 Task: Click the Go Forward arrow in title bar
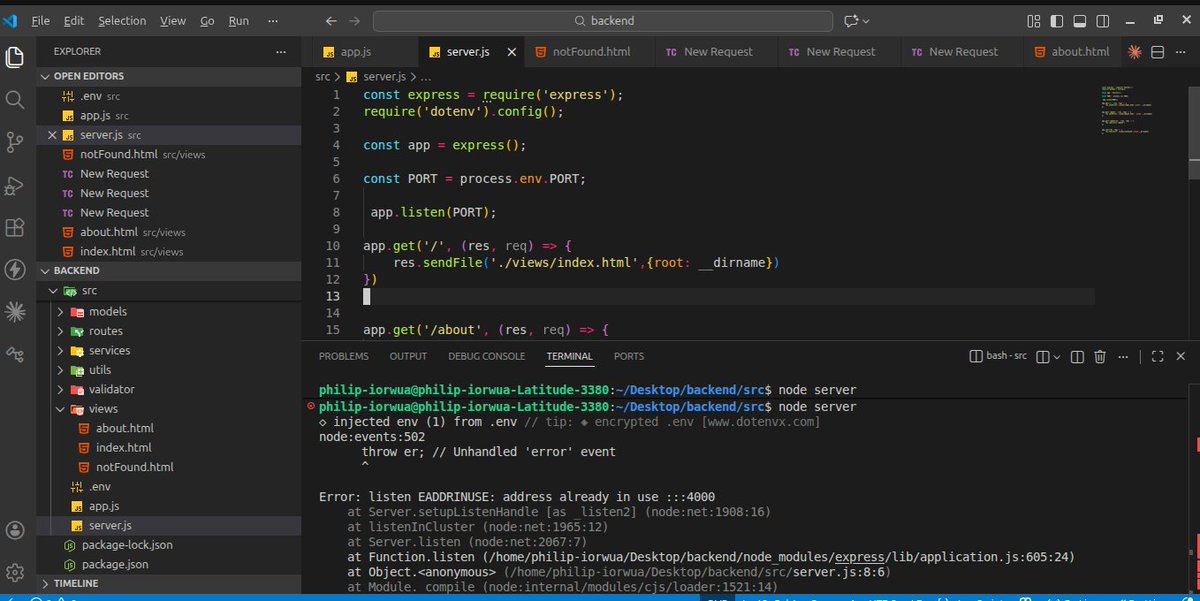356,21
